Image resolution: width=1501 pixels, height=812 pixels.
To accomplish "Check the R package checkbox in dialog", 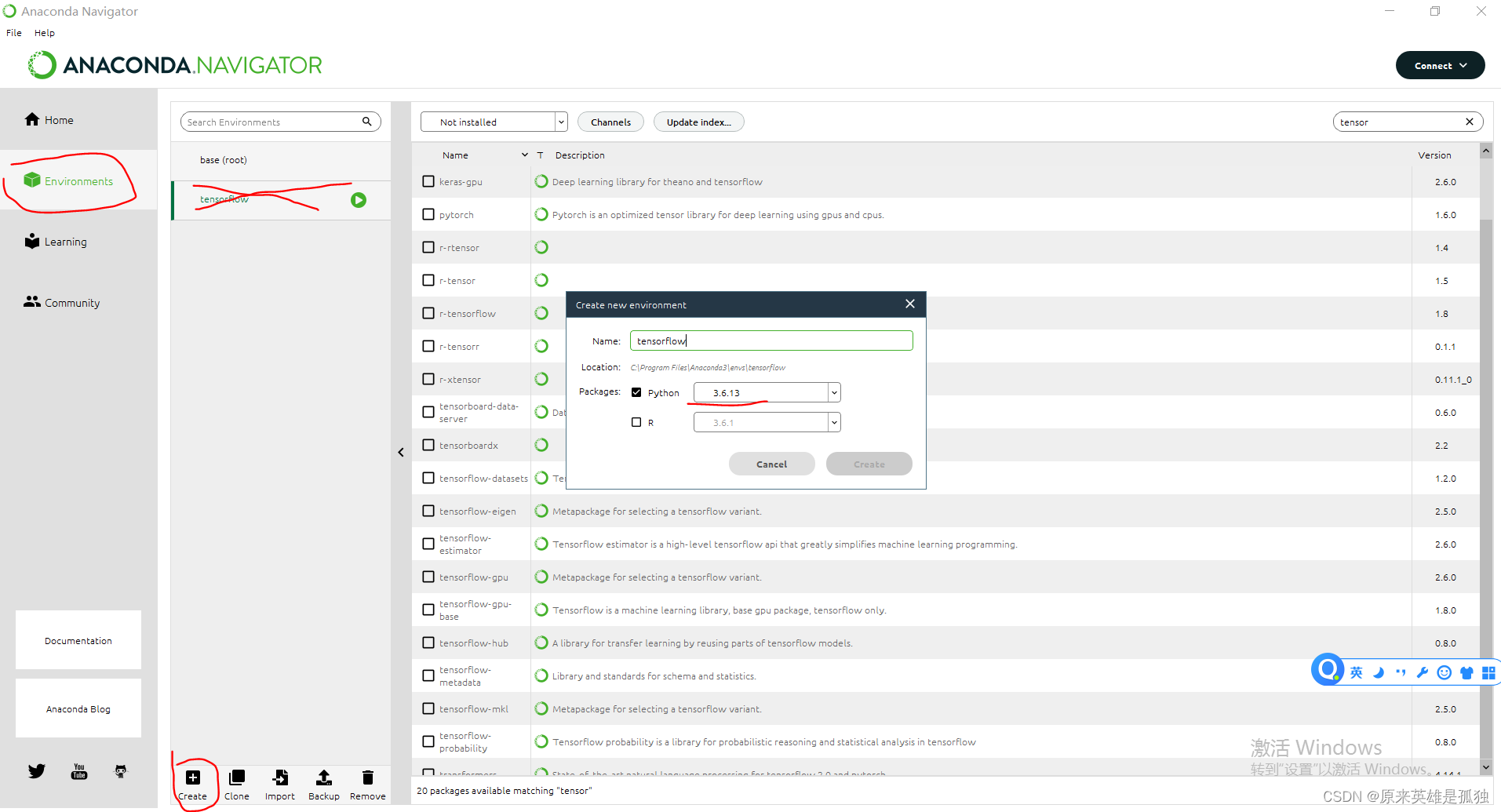I will click(636, 422).
